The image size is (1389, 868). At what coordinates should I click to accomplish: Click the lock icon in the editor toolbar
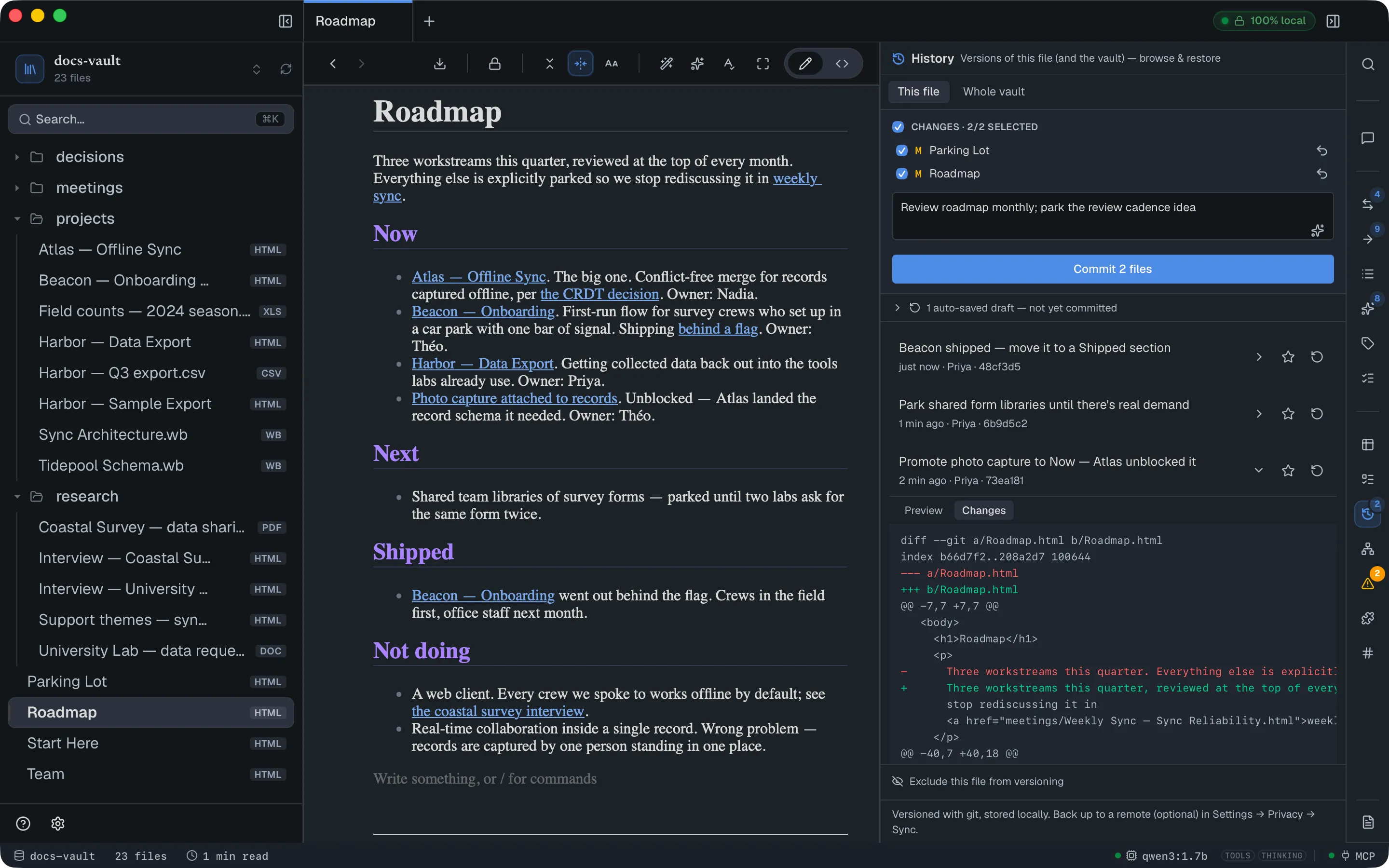[x=495, y=64]
